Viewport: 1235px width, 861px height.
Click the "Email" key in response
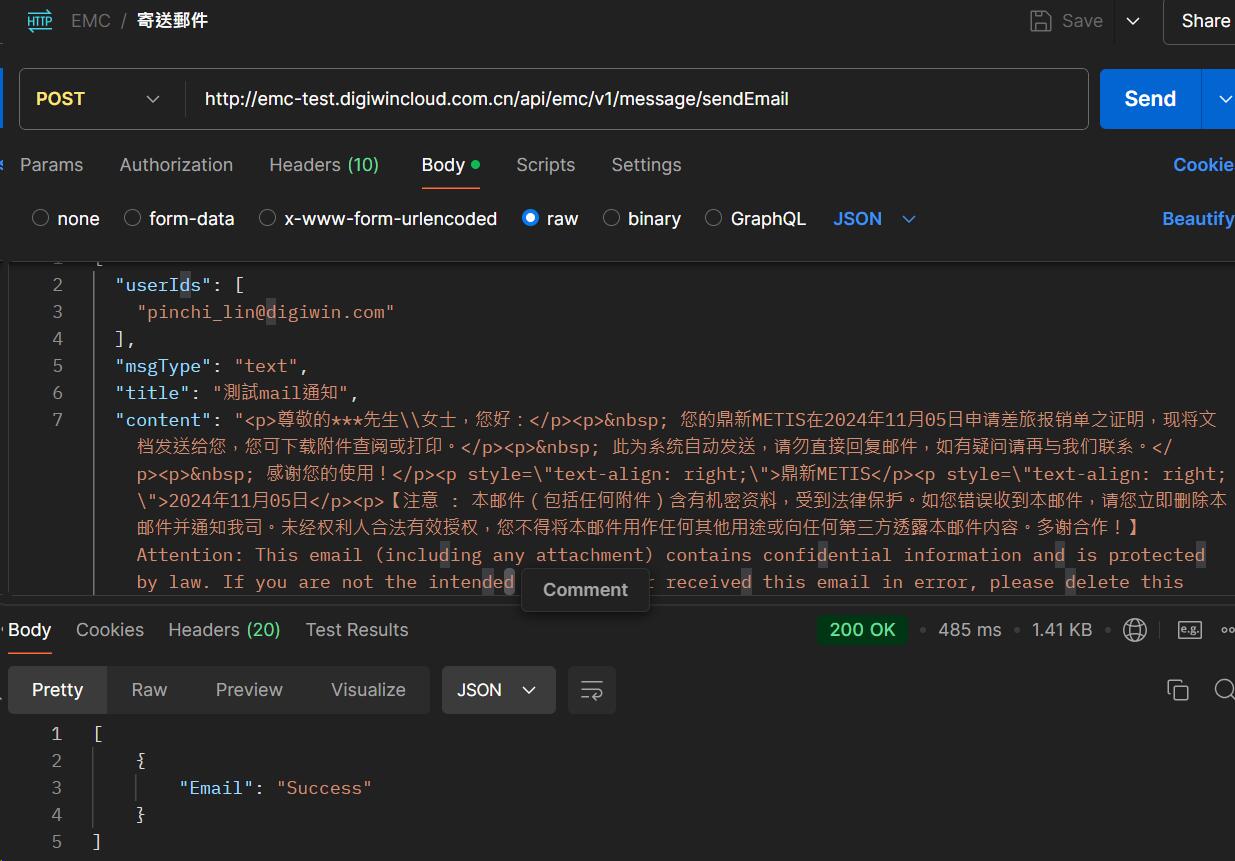pos(216,788)
